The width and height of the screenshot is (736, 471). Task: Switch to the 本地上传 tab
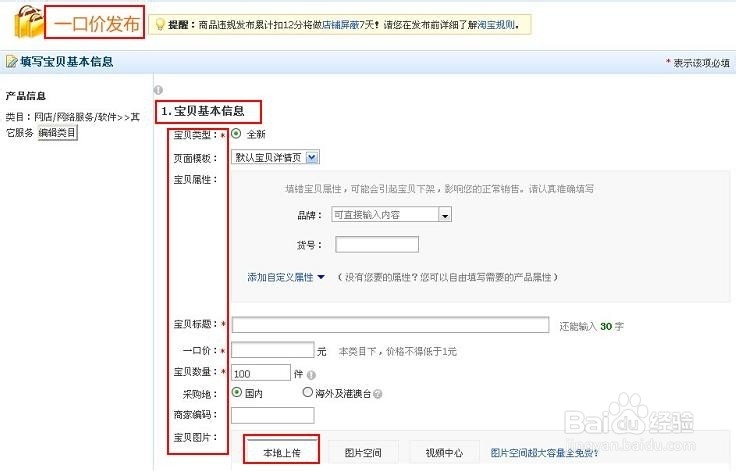click(x=282, y=453)
